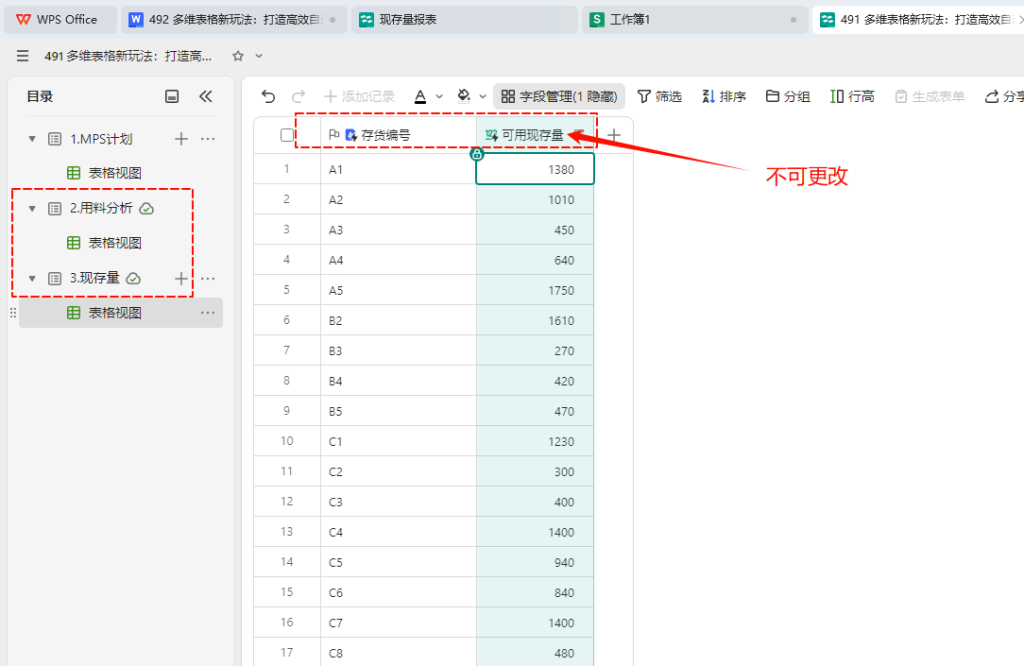Switch to 491 多维表格新玩法 tab
1024x666 pixels.
(918, 20)
